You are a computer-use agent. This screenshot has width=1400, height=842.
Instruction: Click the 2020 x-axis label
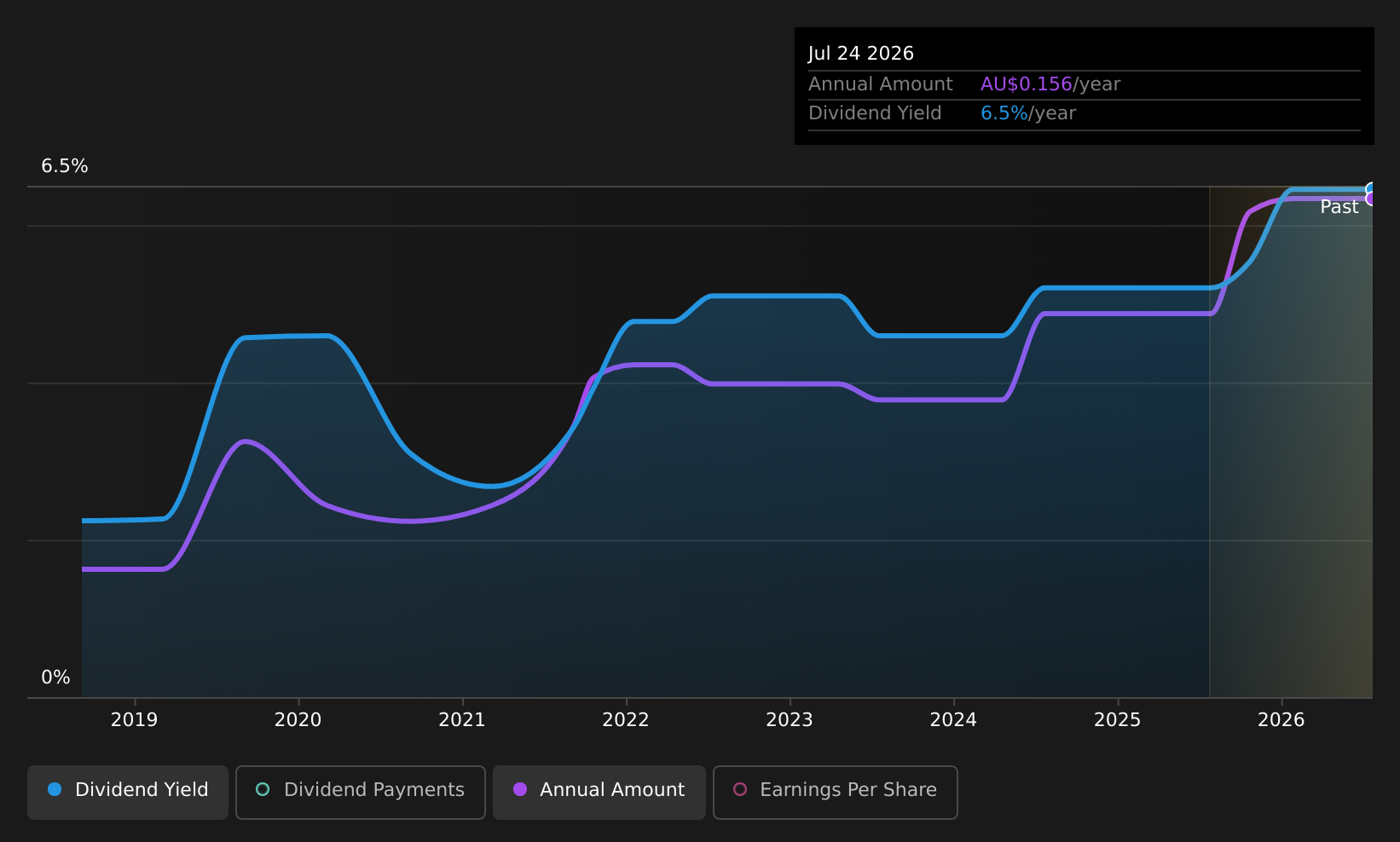pos(298,720)
